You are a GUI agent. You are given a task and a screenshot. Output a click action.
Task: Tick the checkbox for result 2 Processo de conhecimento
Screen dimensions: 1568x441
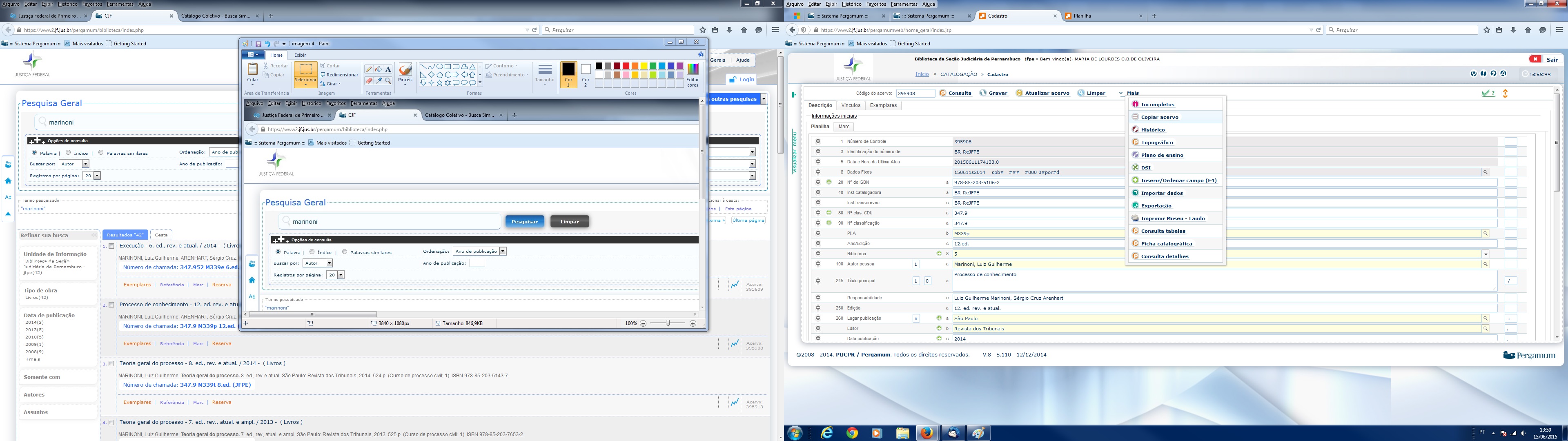pyautogui.click(x=111, y=305)
